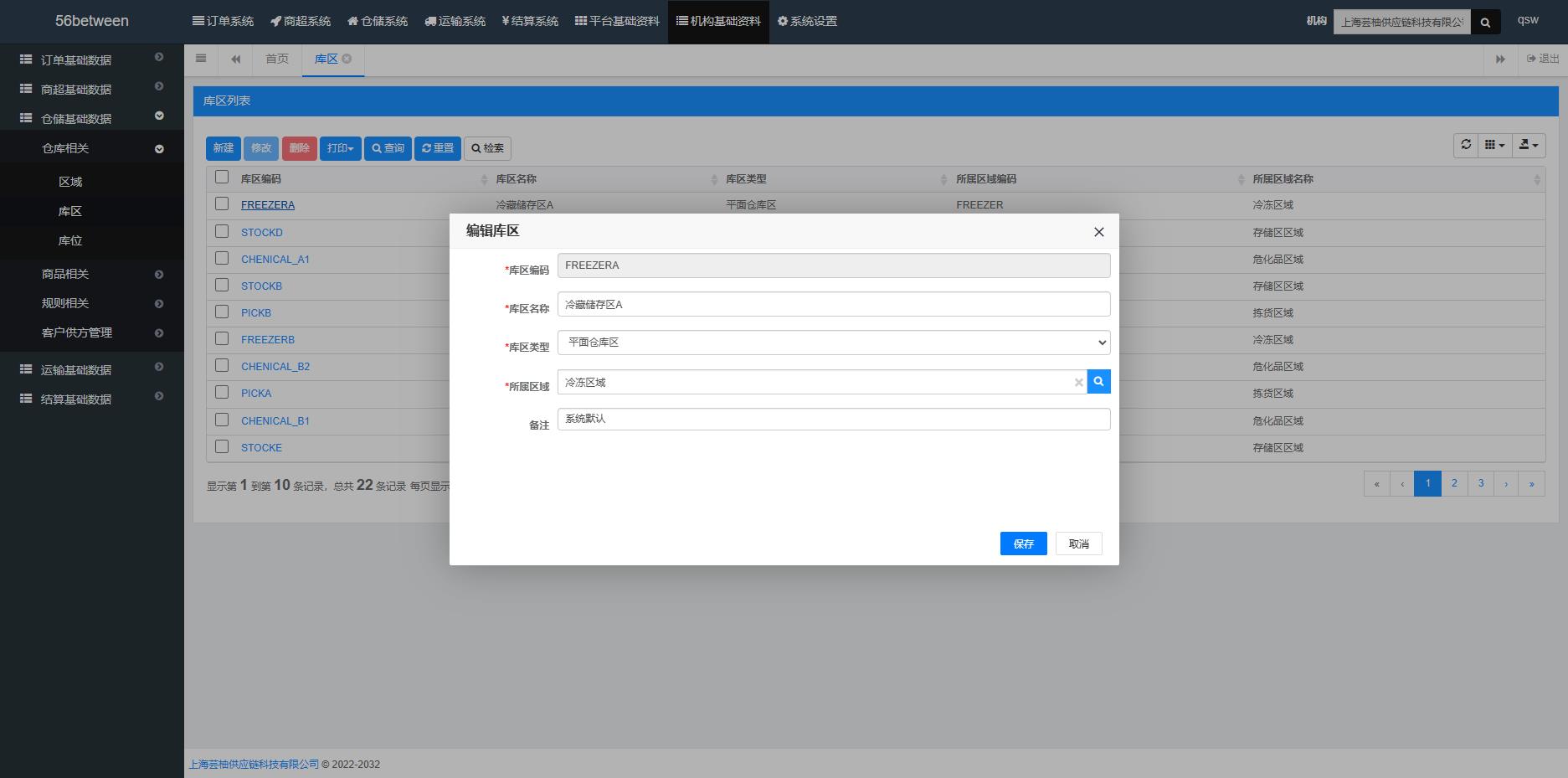This screenshot has width=1568, height=778.
Task: Toggle the select-all header checkbox
Action: pos(222,177)
